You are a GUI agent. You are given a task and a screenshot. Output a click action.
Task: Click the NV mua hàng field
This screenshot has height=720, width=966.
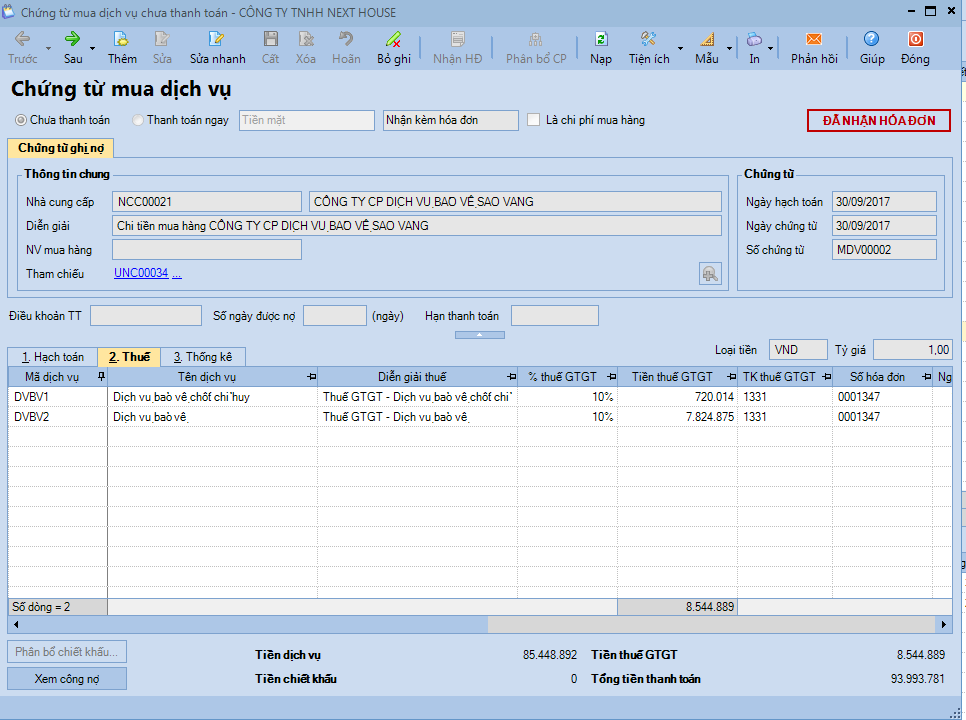[x=207, y=249]
